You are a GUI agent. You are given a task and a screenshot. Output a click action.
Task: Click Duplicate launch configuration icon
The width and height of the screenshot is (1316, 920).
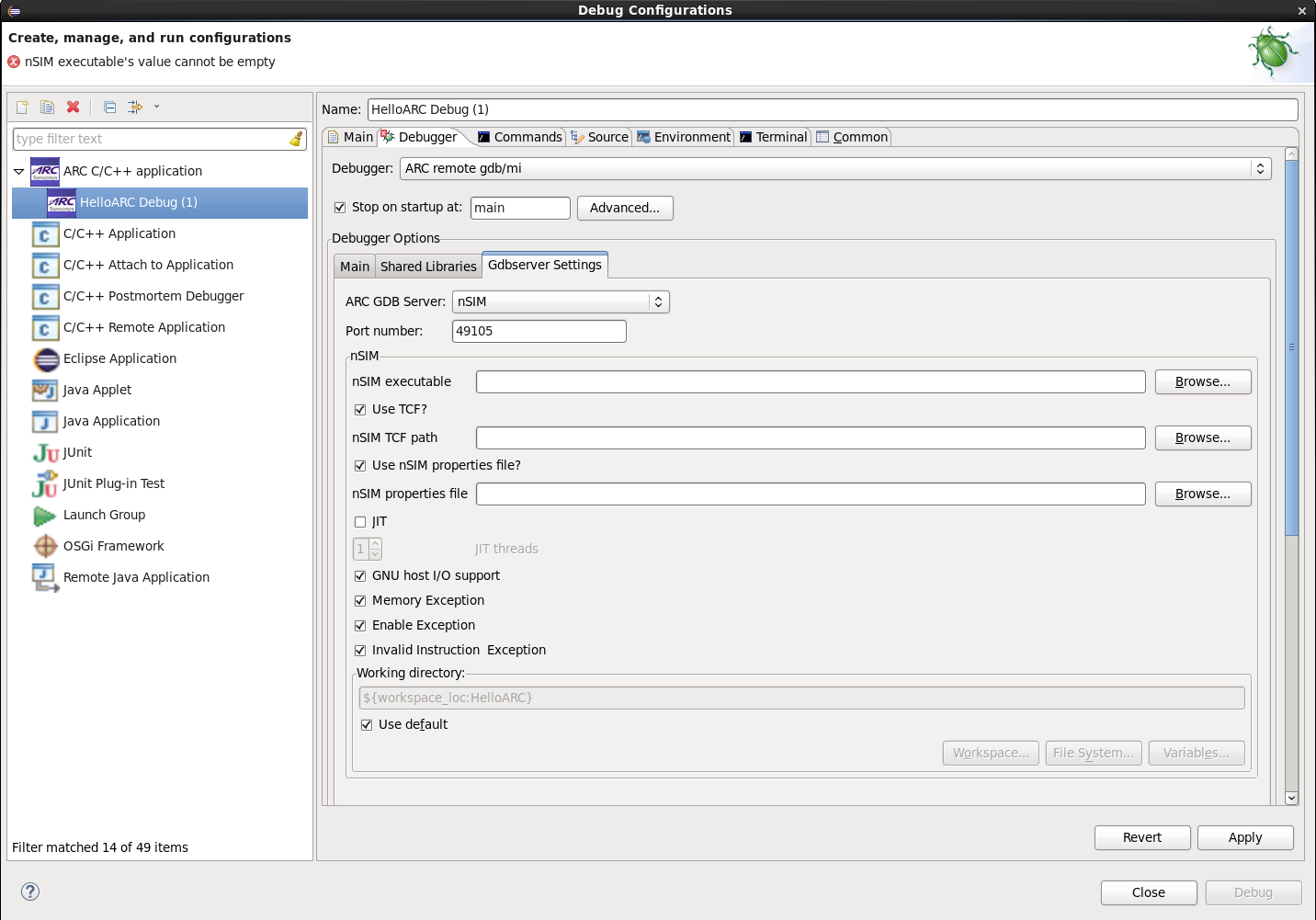(x=47, y=107)
